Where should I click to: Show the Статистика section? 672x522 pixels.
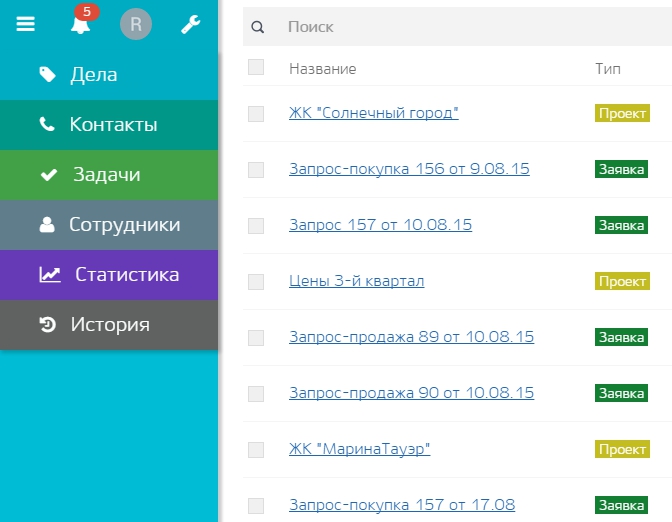click(x=109, y=275)
